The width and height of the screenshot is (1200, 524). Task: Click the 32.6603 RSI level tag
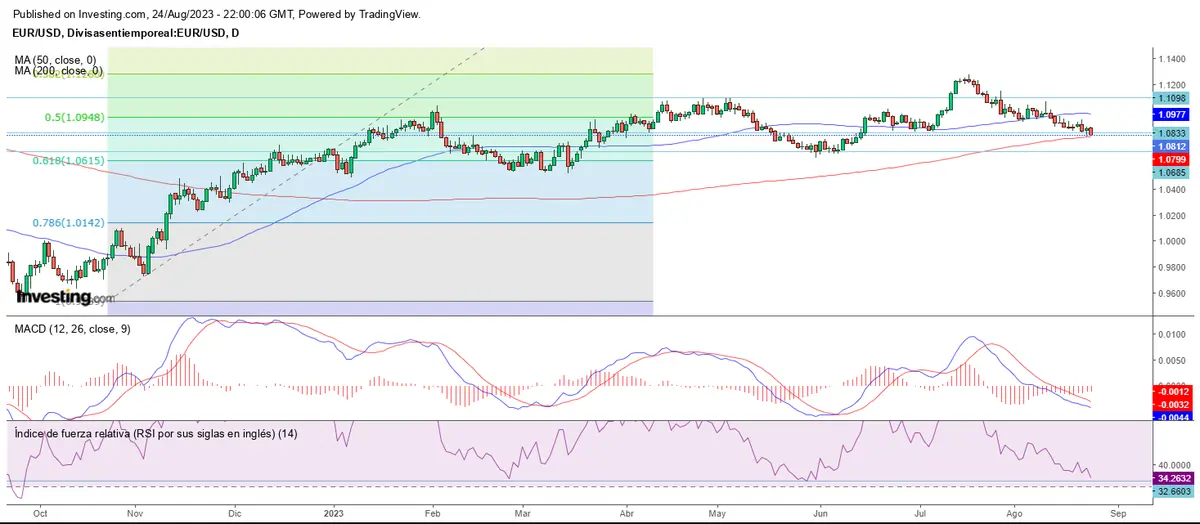click(1172, 492)
